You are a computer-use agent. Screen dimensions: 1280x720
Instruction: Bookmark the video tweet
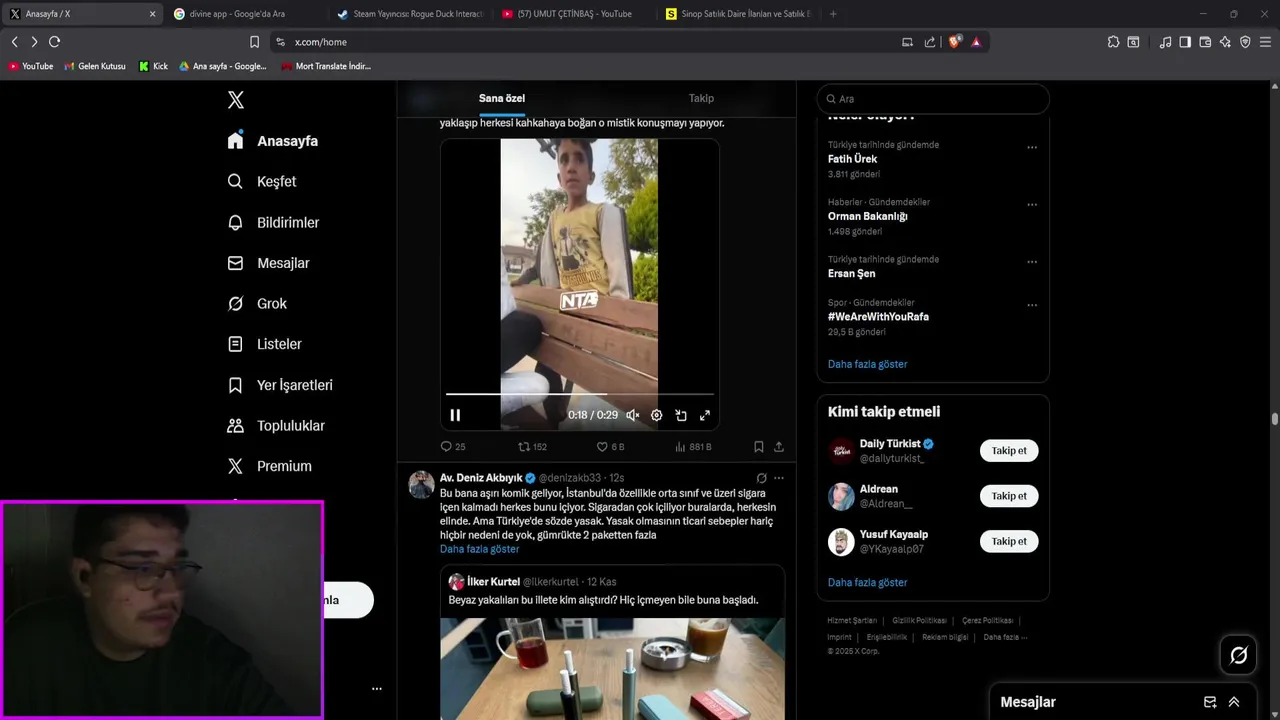pyautogui.click(x=758, y=447)
